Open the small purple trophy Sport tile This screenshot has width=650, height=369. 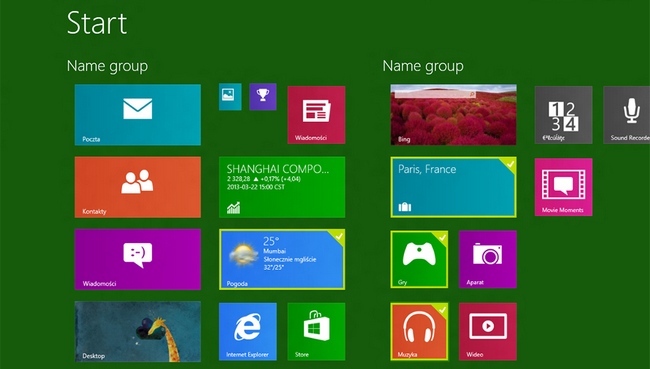[263, 97]
